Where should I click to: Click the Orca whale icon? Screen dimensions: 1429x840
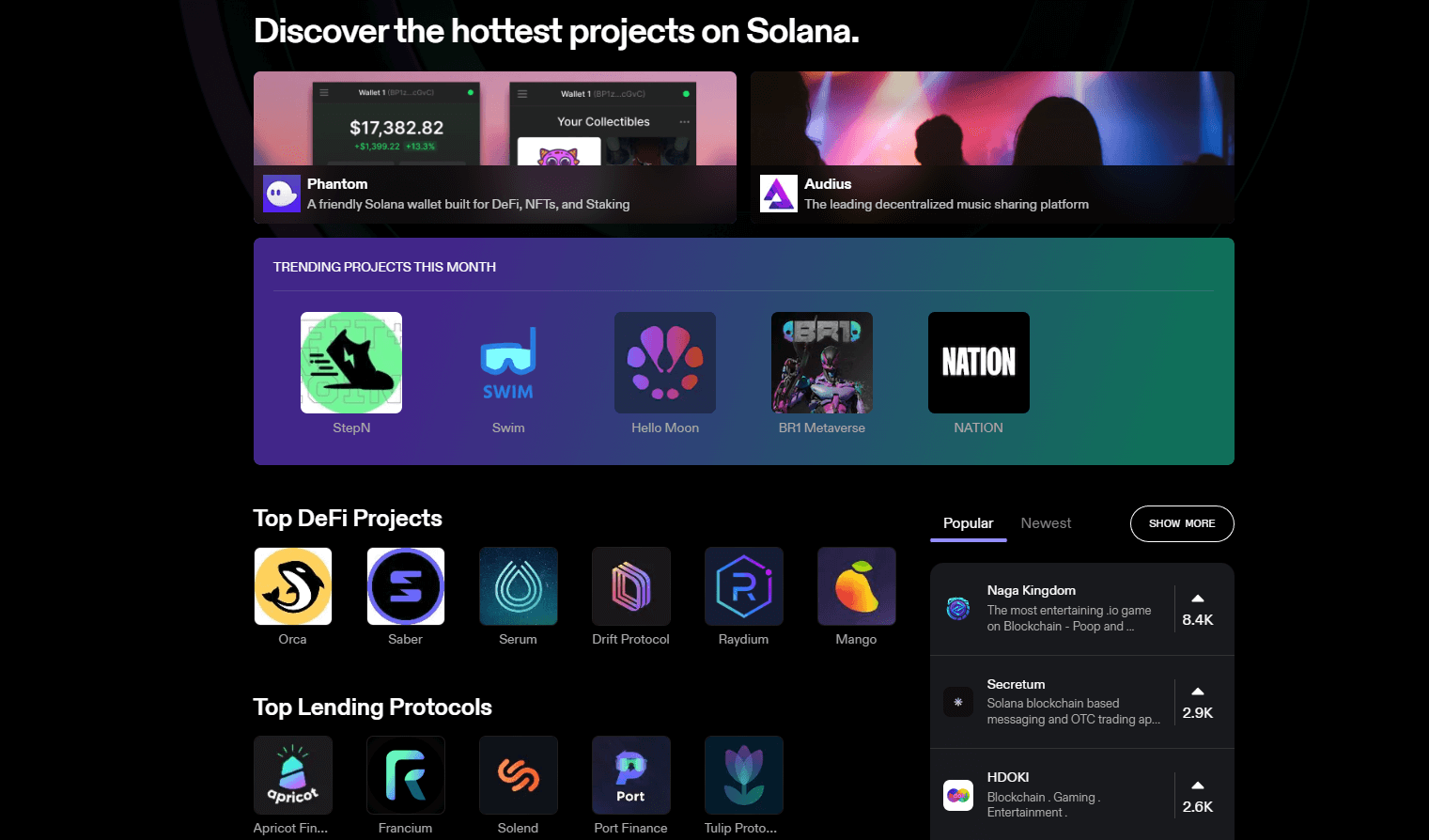click(x=293, y=586)
